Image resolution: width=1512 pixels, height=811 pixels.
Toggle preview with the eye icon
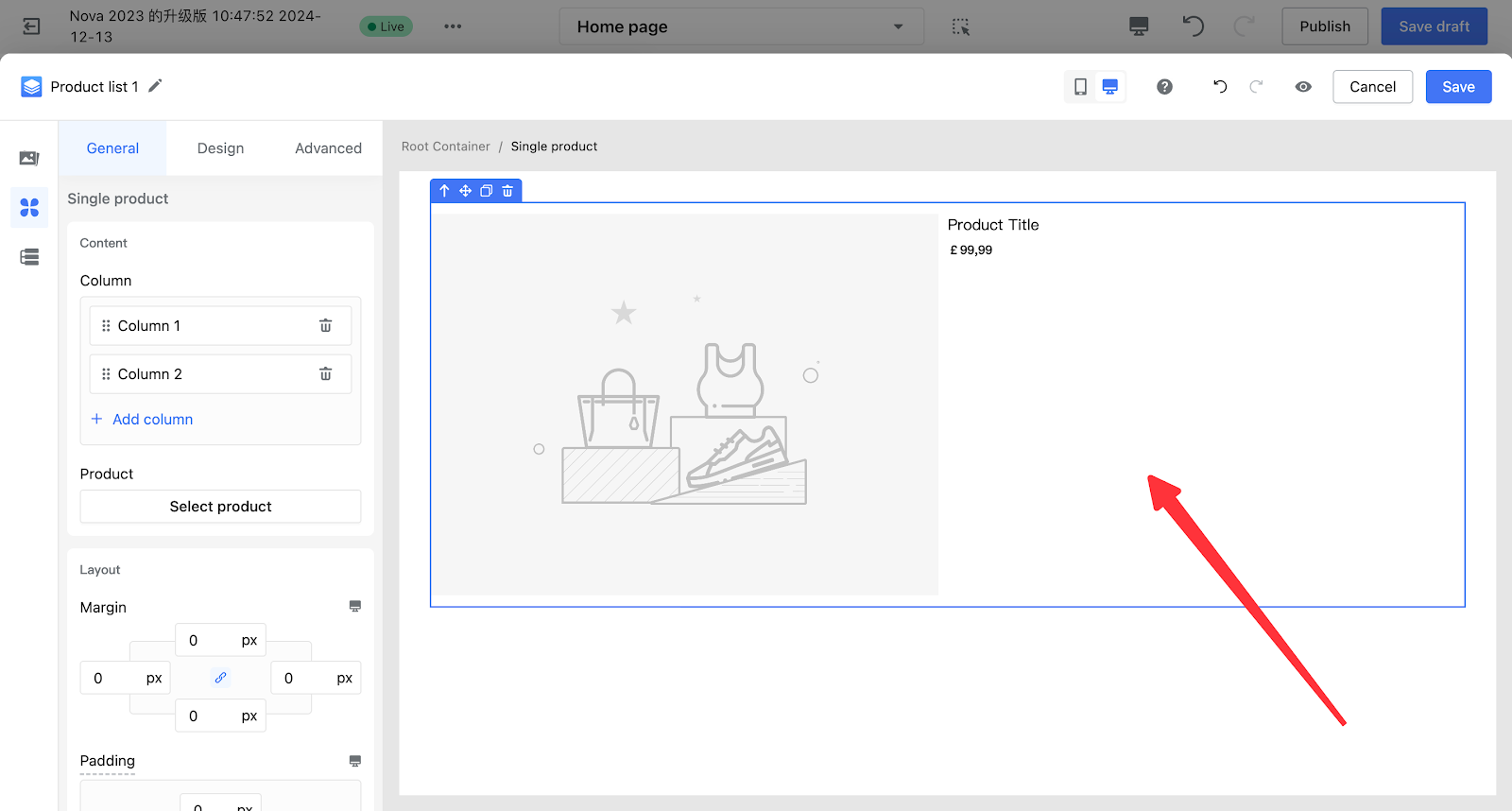coord(1303,87)
